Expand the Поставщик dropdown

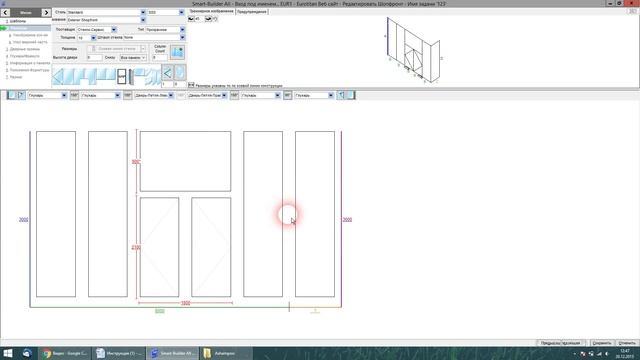point(114,29)
